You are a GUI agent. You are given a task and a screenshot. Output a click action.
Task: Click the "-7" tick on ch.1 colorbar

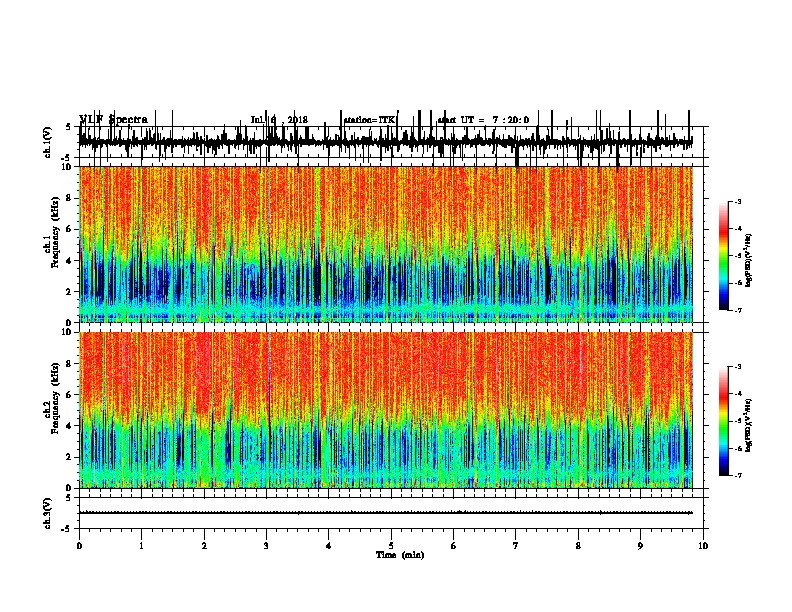click(x=737, y=310)
